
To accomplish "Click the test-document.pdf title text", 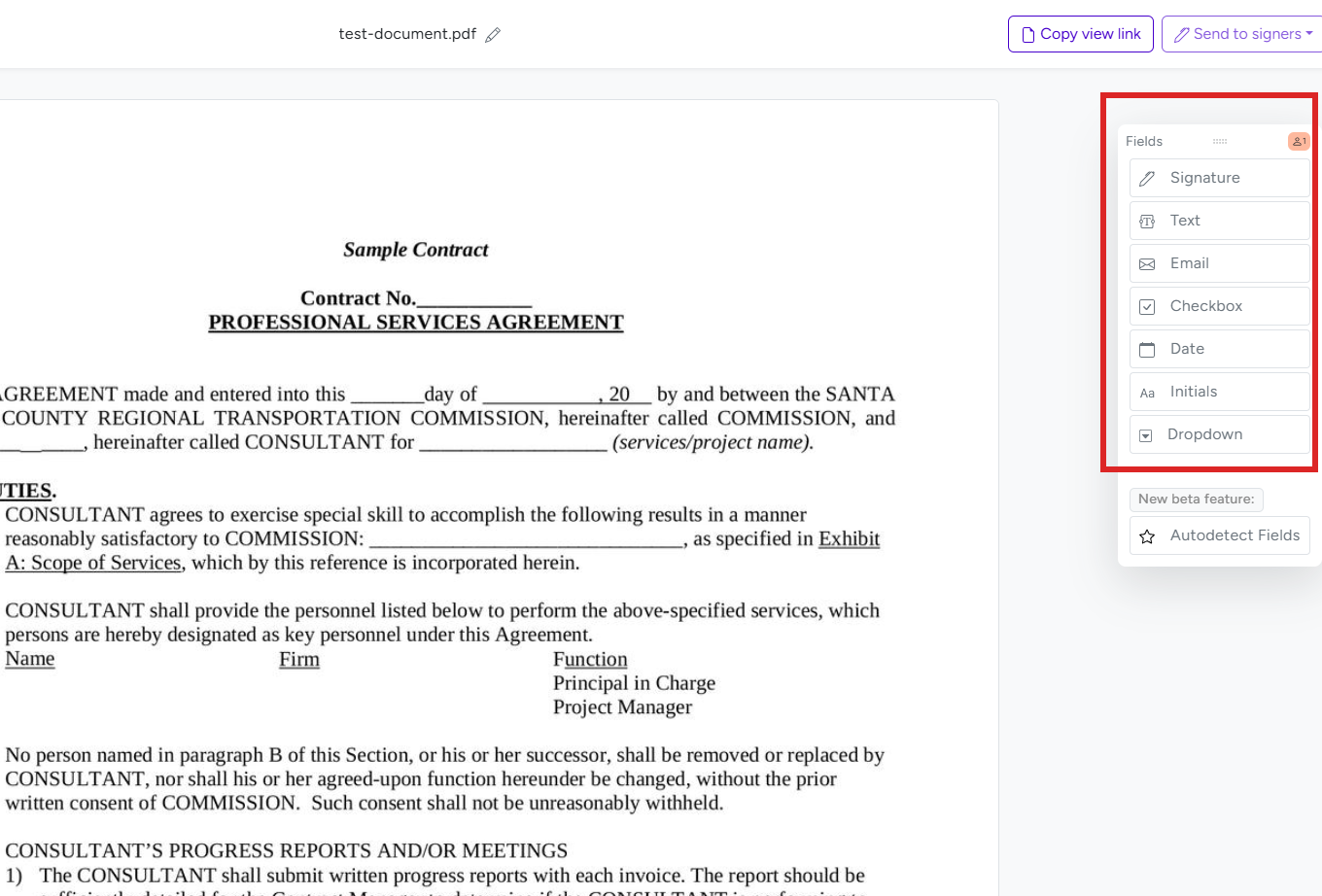I will pos(407,33).
